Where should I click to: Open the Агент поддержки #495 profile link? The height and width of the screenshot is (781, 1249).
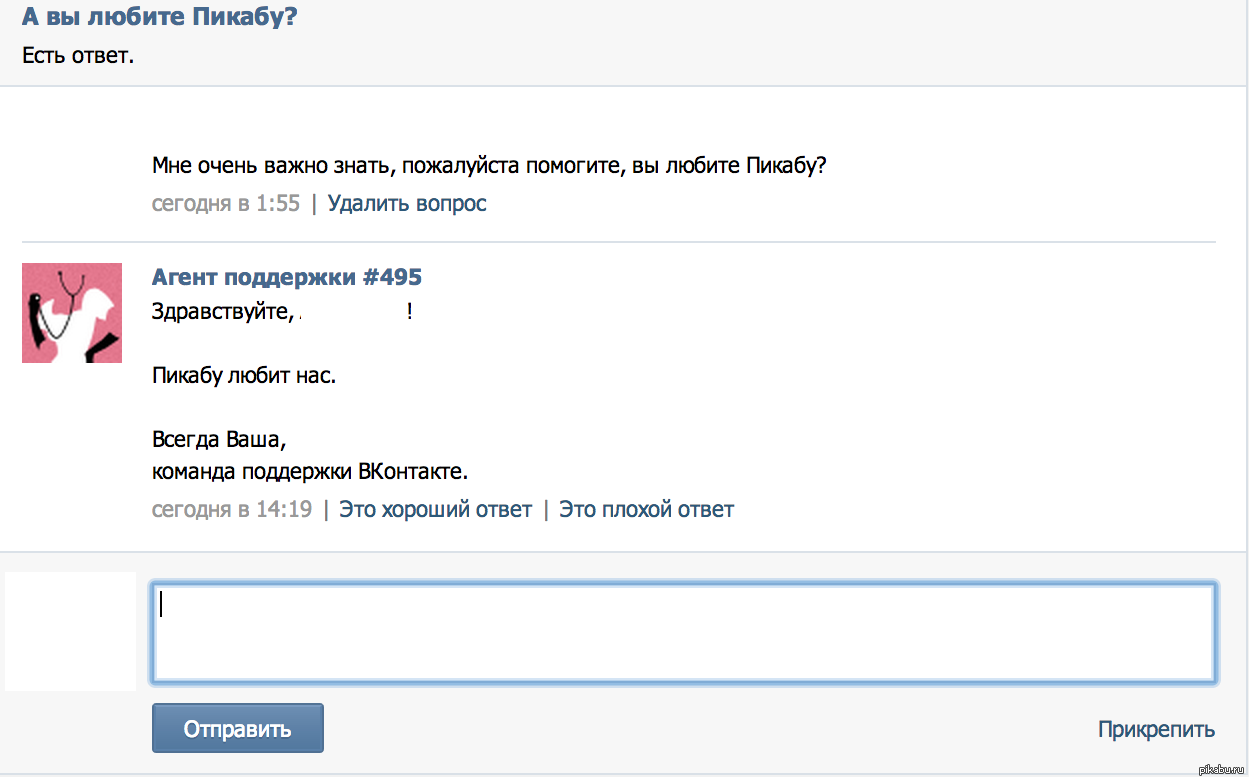[287, 277]
